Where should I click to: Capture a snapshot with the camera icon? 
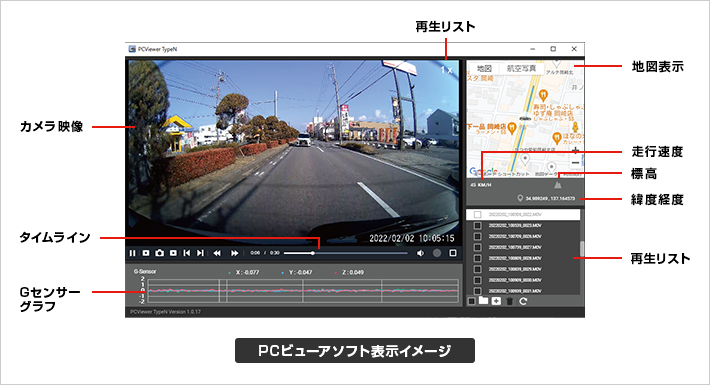(159, 253)
